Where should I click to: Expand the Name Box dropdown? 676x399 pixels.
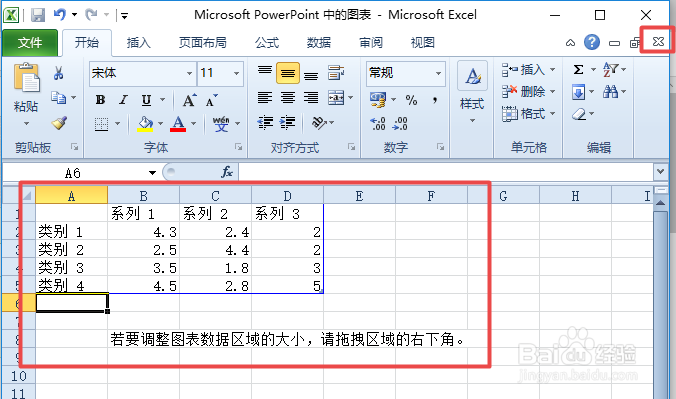pos(152,173)
